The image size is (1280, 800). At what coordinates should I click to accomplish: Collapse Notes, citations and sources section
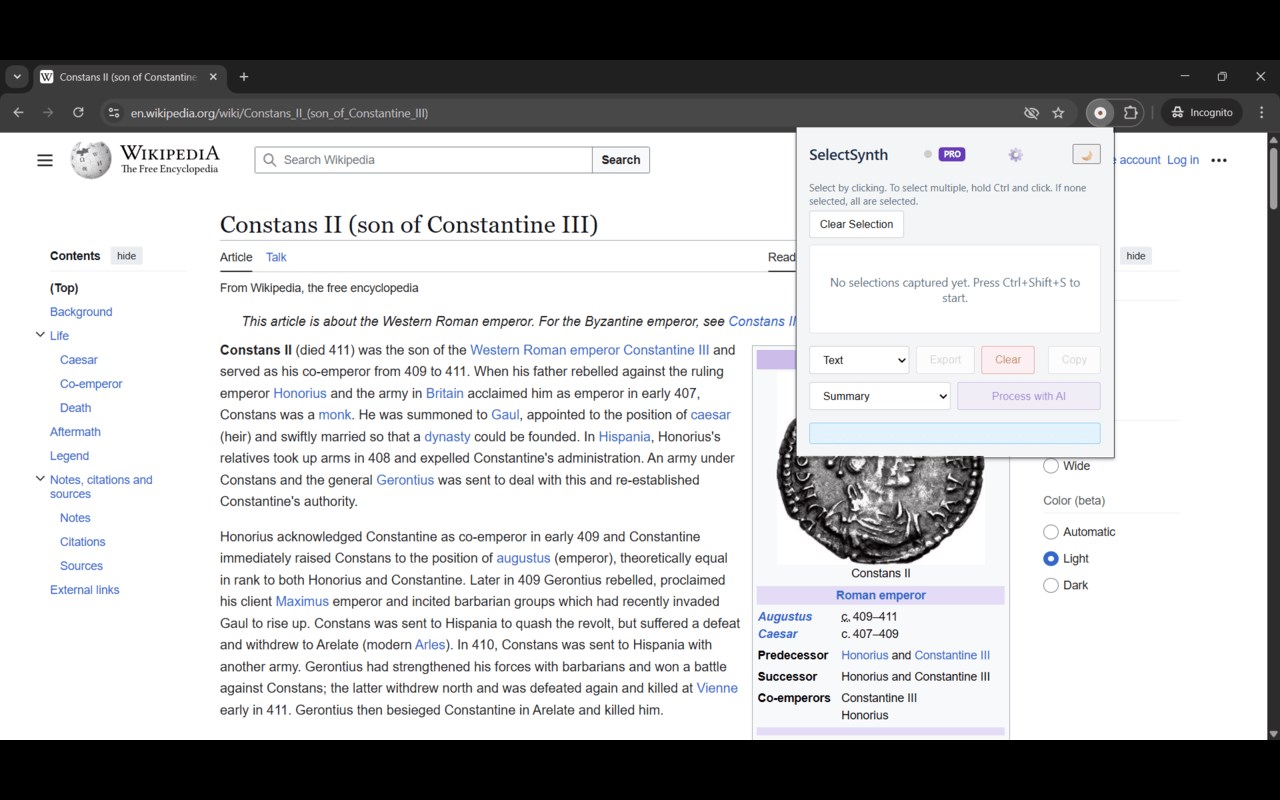(40, 480)
